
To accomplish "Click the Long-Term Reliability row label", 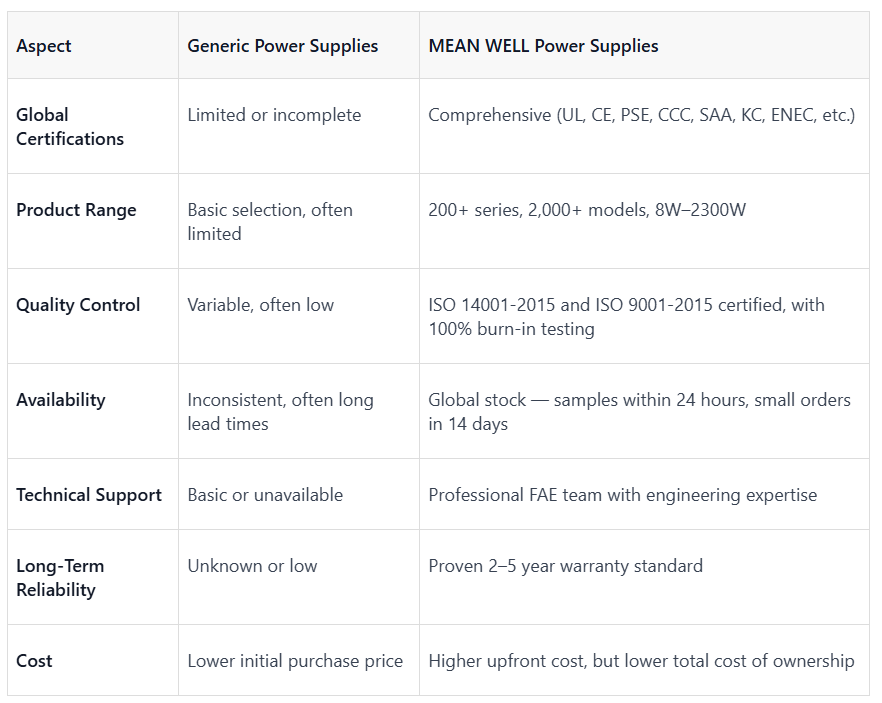I will 60,578.
